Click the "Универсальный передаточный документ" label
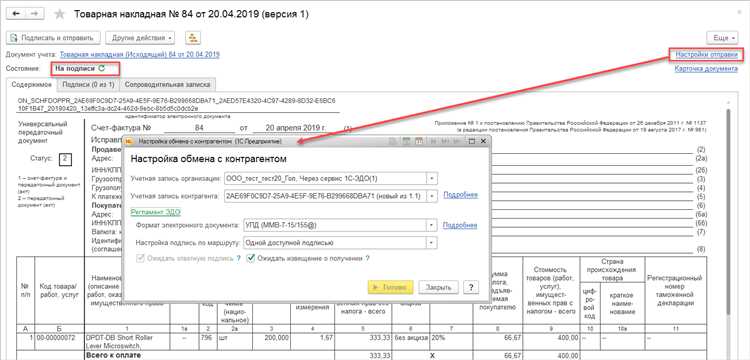This screenshot has width=750, height=360. click(x=43, y=132)
